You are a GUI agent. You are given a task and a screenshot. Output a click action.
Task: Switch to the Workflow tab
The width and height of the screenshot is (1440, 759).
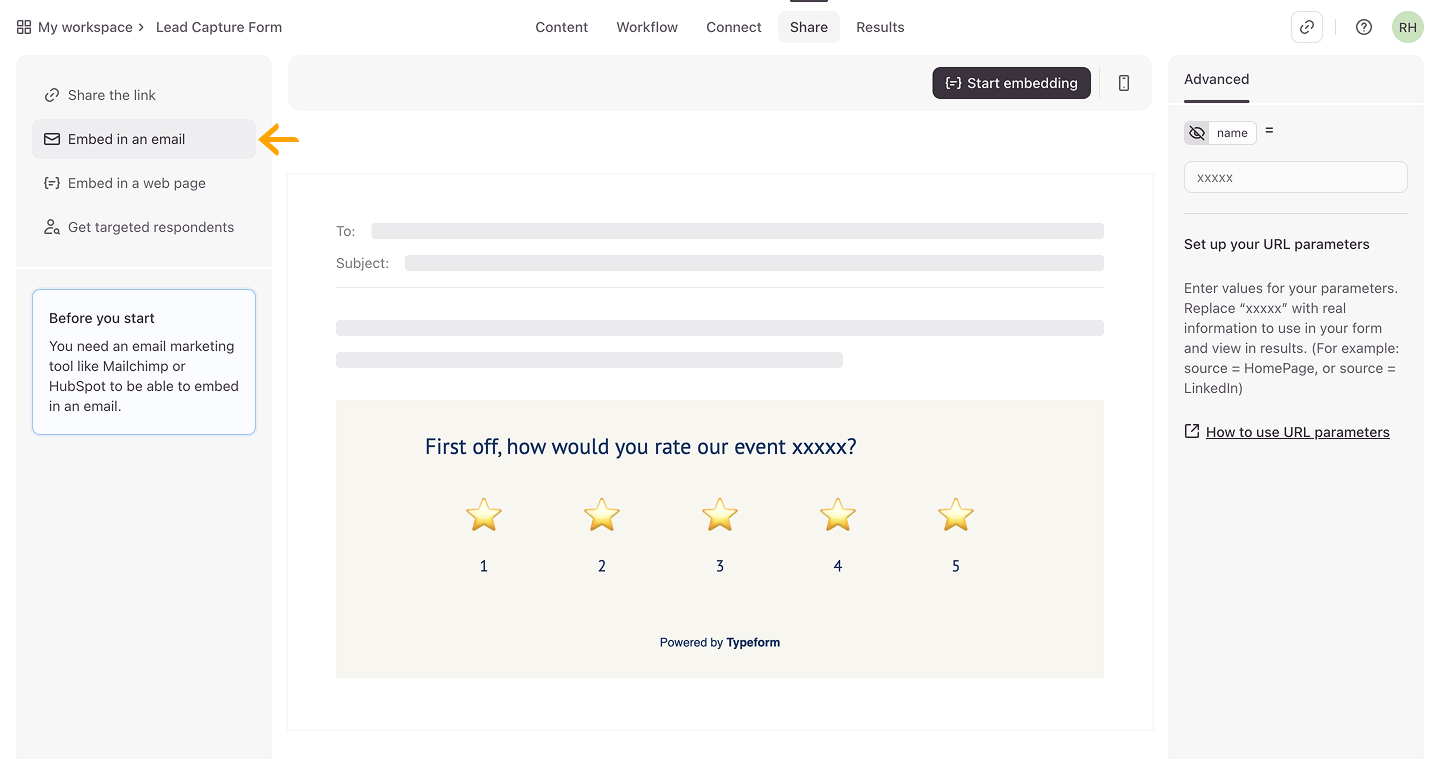click(x=647, y=27)
